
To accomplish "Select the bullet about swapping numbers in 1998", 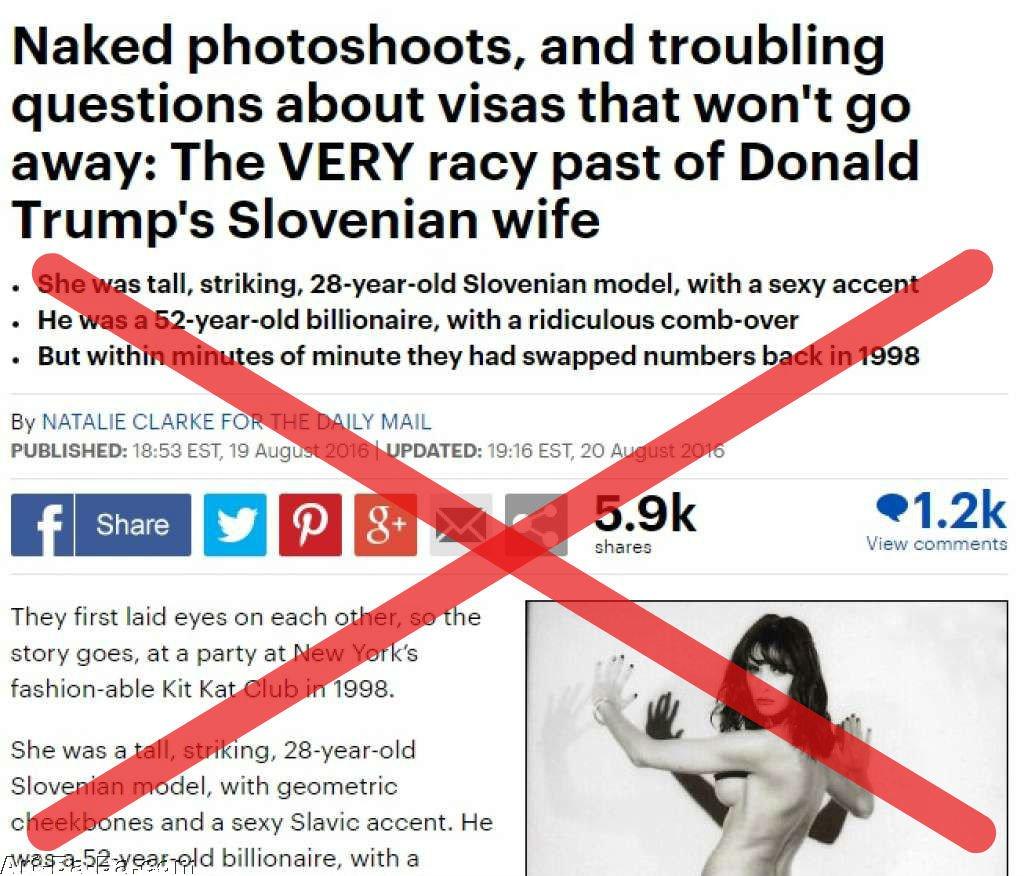I will [479, 356].
